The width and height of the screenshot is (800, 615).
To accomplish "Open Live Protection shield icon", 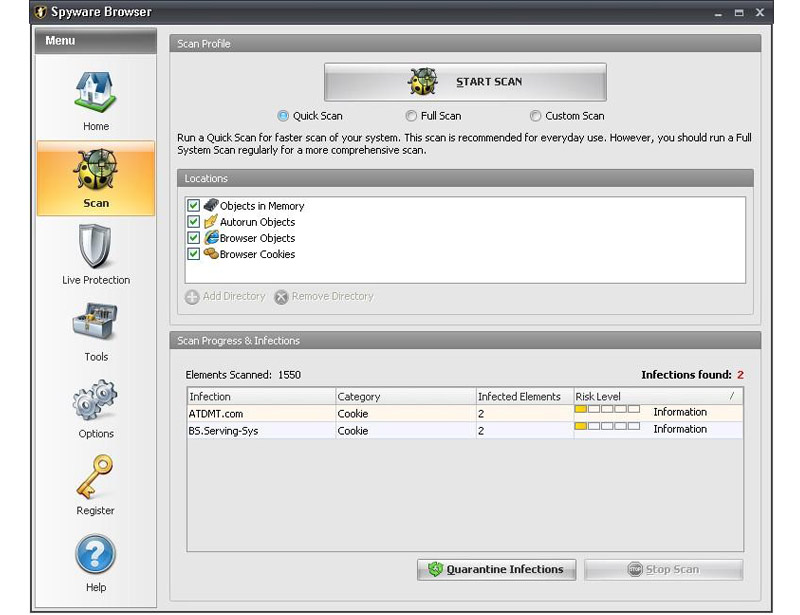I will [x=96, y=247].
